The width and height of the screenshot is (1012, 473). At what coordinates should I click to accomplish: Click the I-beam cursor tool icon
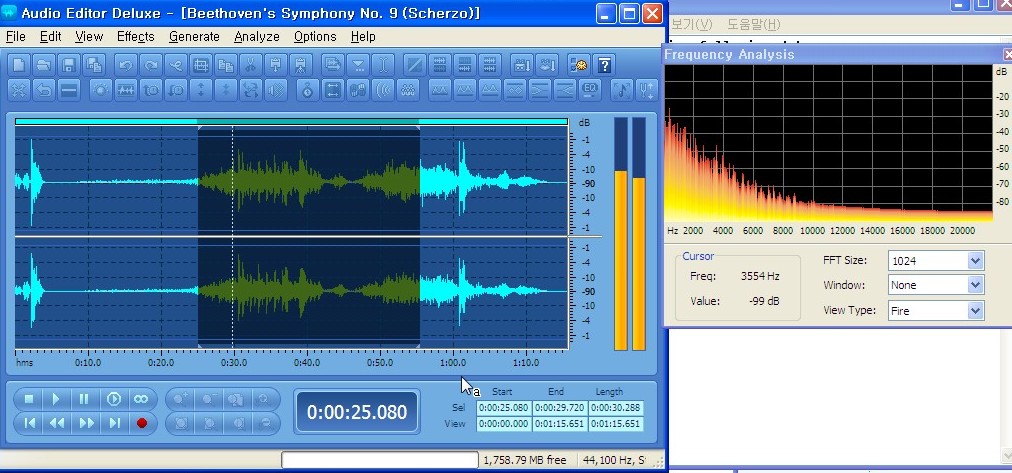click(x=383, y=65)
